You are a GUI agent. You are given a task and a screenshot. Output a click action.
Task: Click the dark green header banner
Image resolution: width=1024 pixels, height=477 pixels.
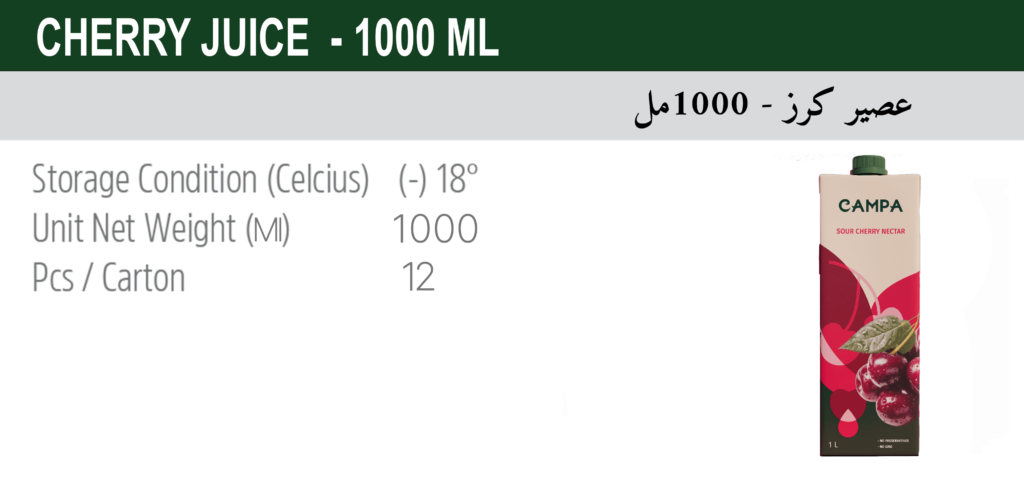coord(512,35)
